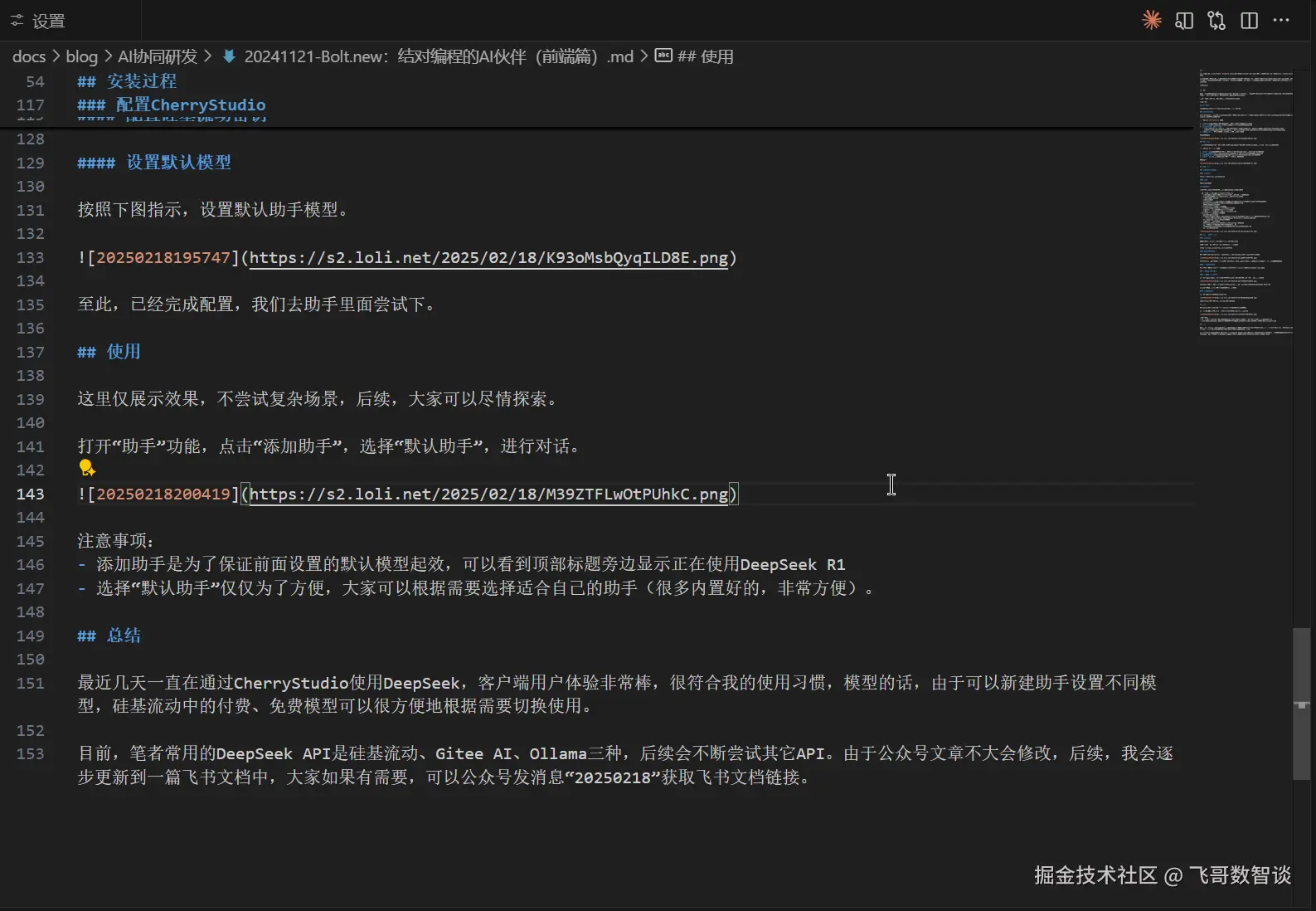Click the line 这里仅展示效果

[318, 399]
